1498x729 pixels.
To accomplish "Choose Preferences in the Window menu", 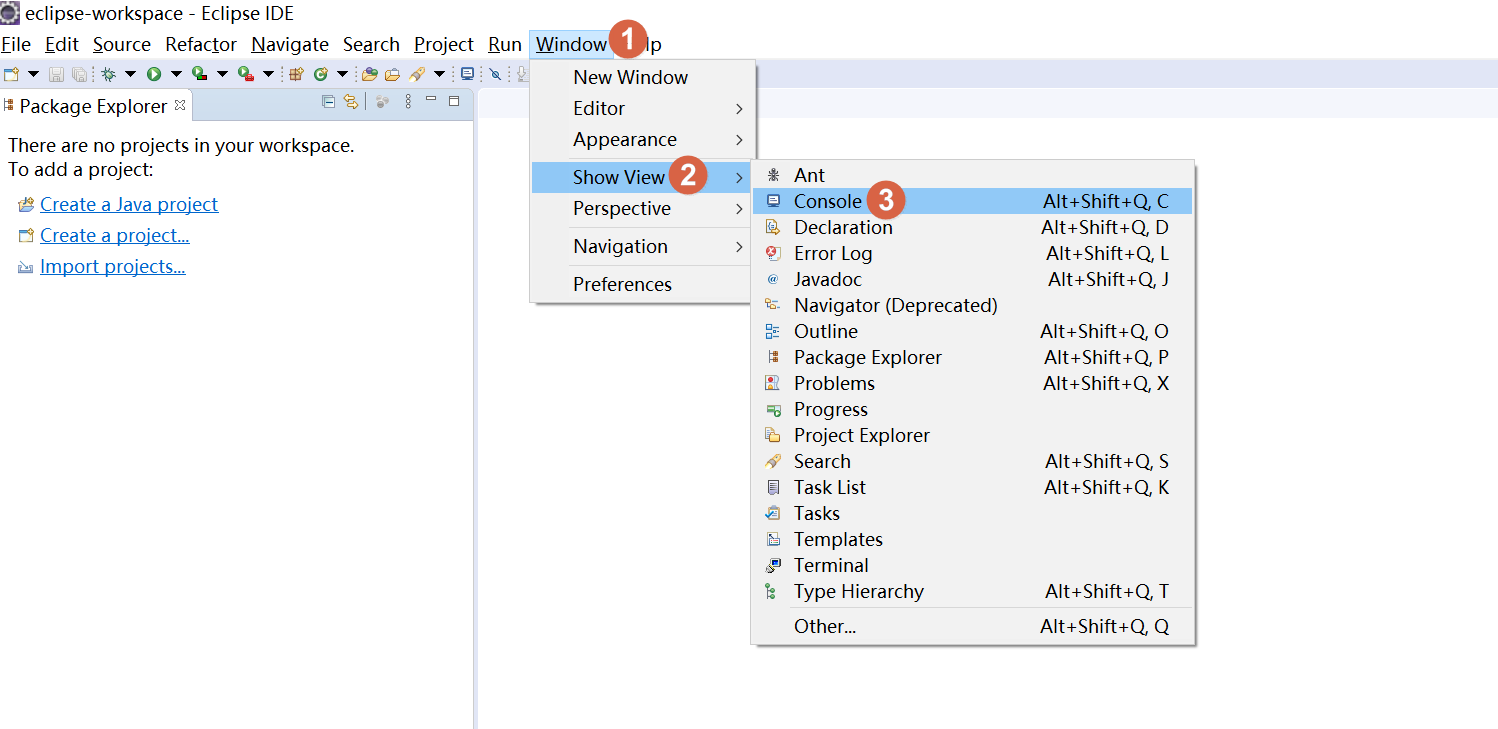I will coord(622,284).
